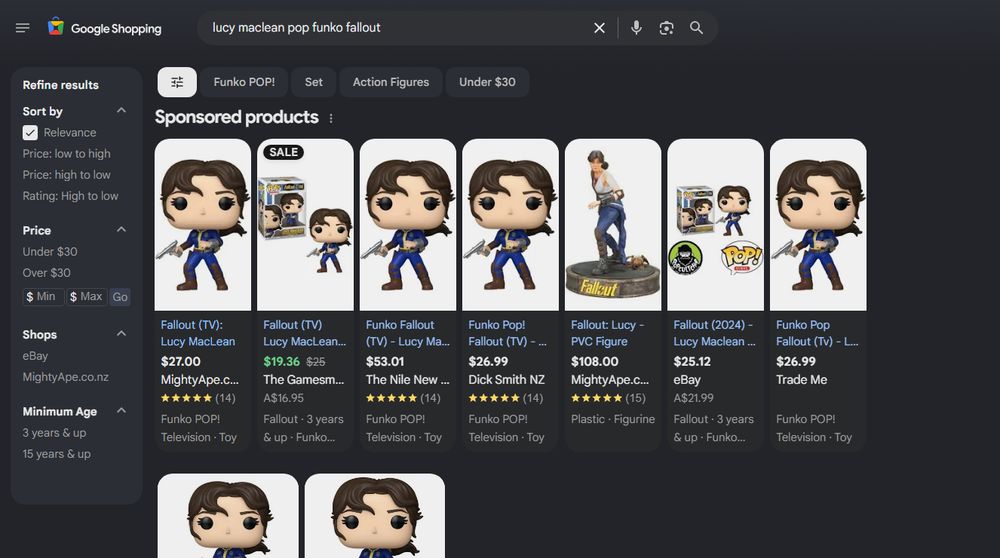Click the Min price input field
The width and height of the screenshot is (1000, 558).
point(43,297)
